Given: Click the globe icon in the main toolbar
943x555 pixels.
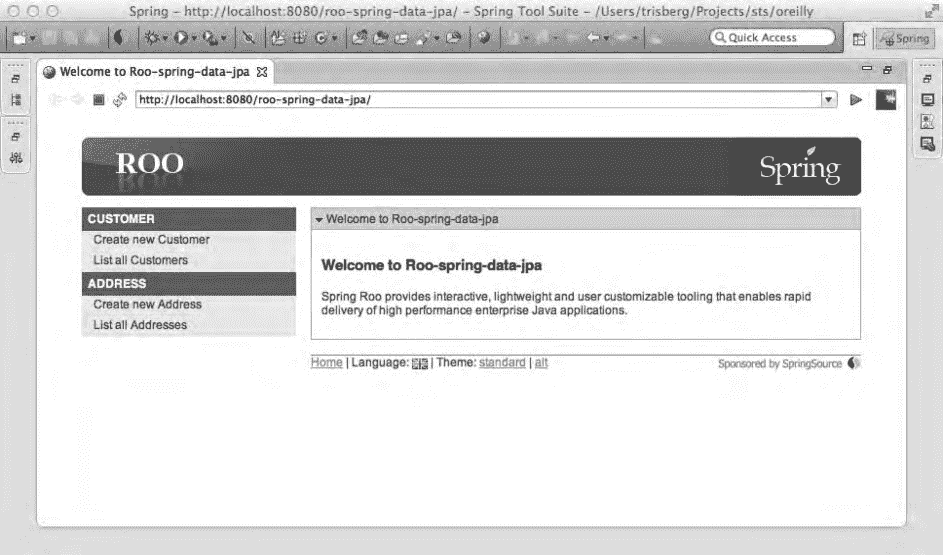Looking at the screenshot, I should tap(484, 38).
